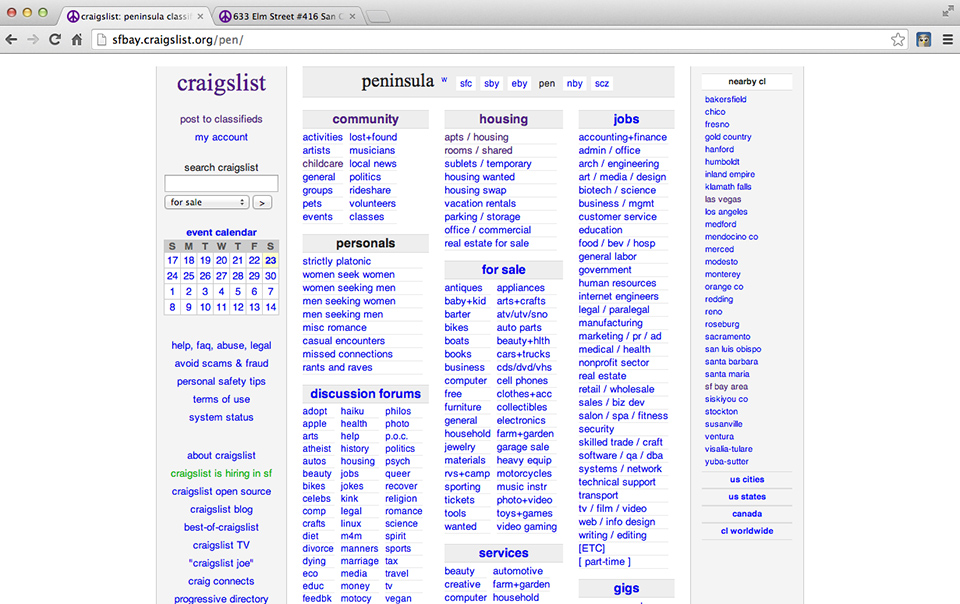Open 'automotive' services
Viewport: 960px width, 604px height.
(517, 572)
